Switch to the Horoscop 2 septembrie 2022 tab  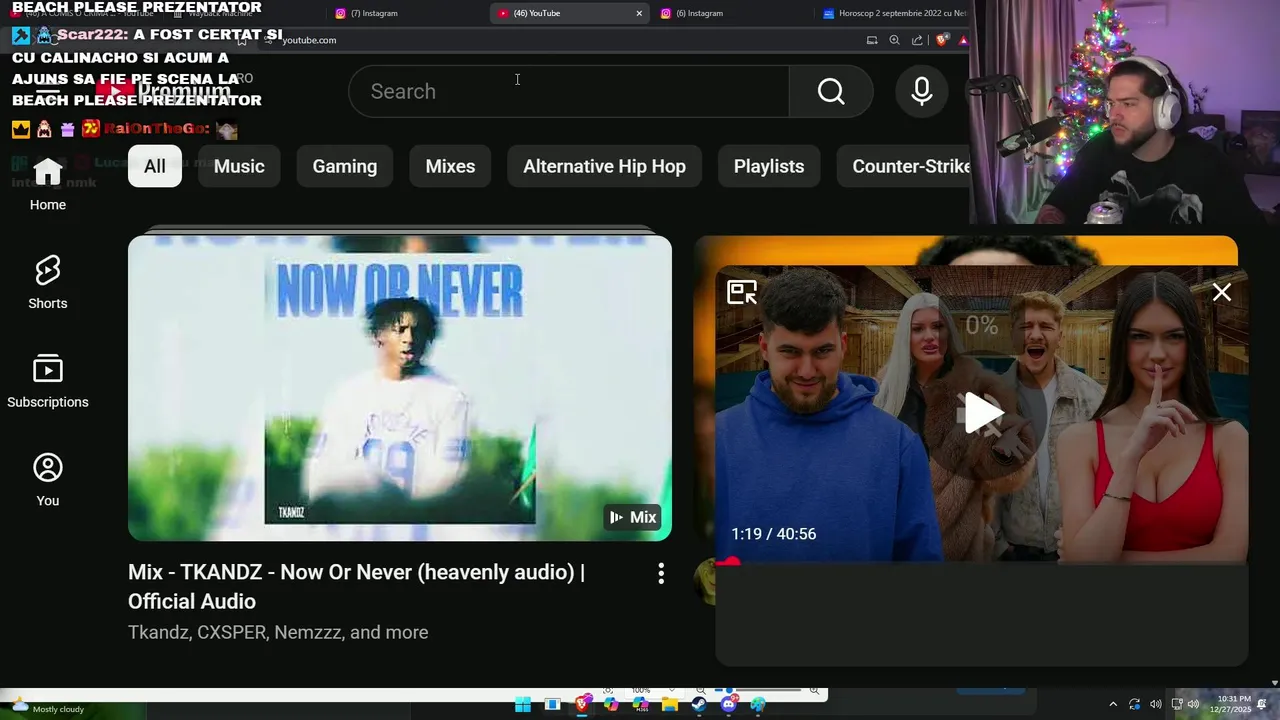tap(893, 13)
